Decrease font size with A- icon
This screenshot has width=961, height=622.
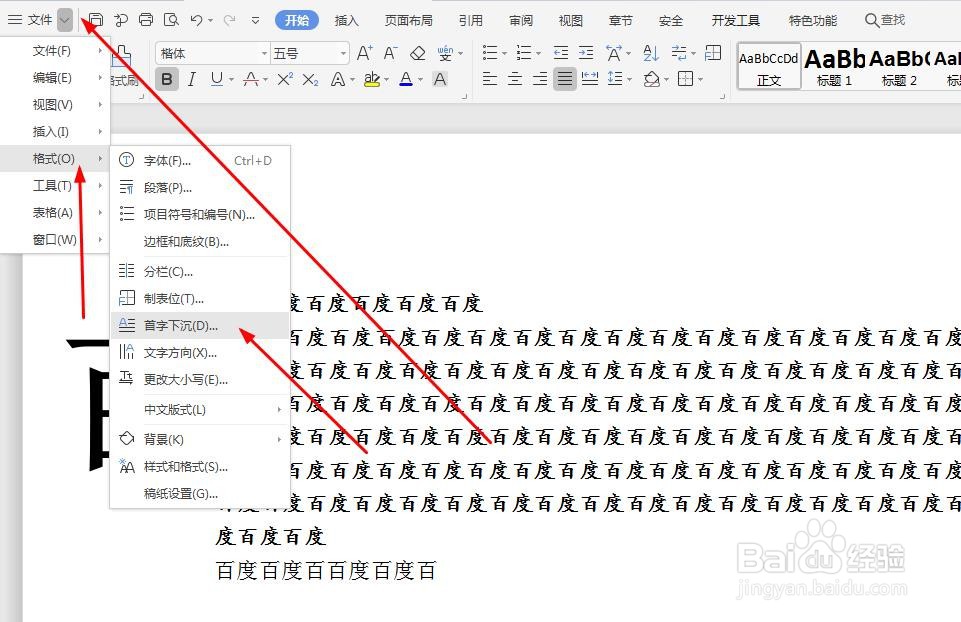pyautogui.click(x=390, y=53)
